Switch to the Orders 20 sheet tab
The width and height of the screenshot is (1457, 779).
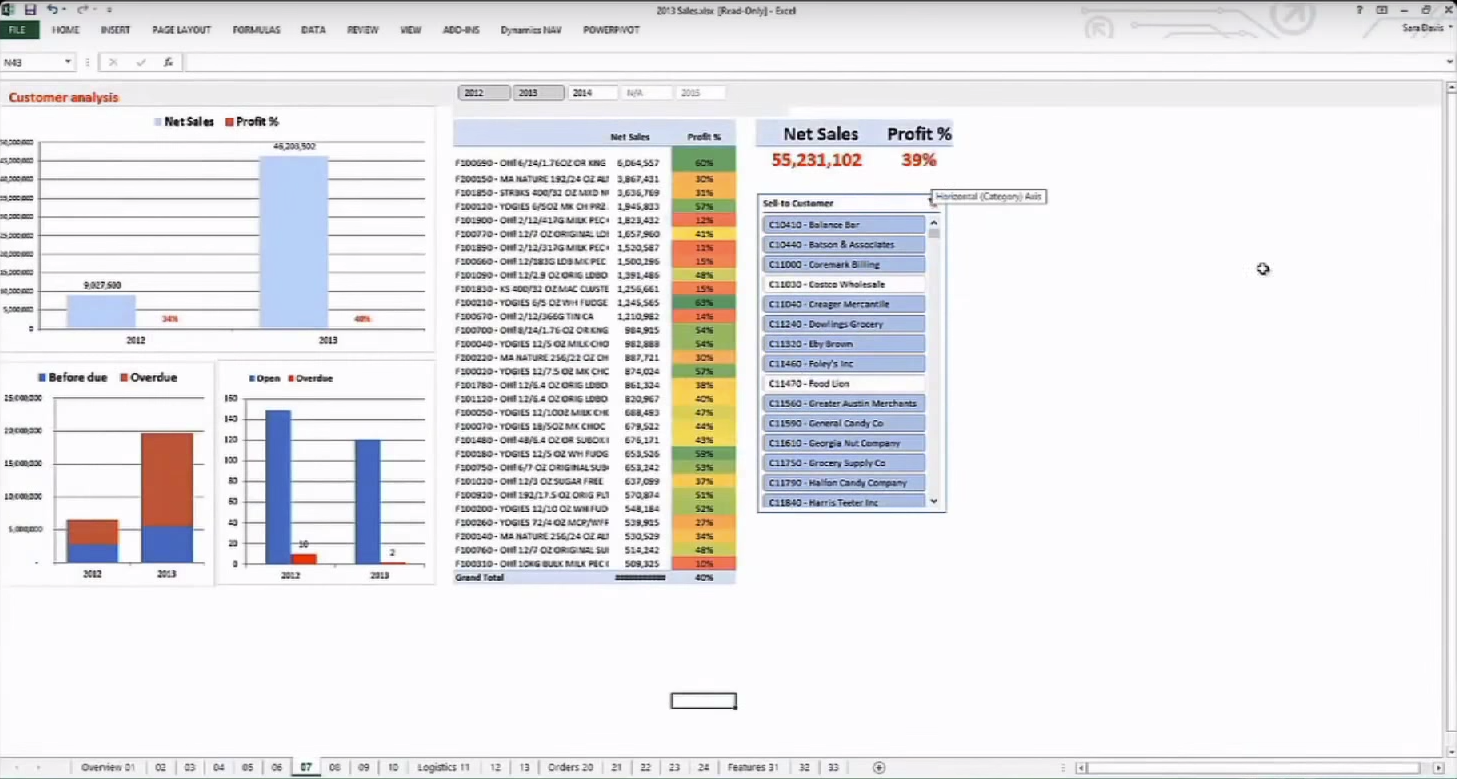click(x=571, y=768)
